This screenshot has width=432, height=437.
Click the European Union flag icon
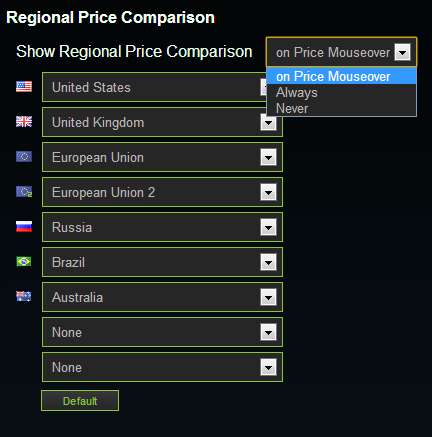tap(24, 156)
